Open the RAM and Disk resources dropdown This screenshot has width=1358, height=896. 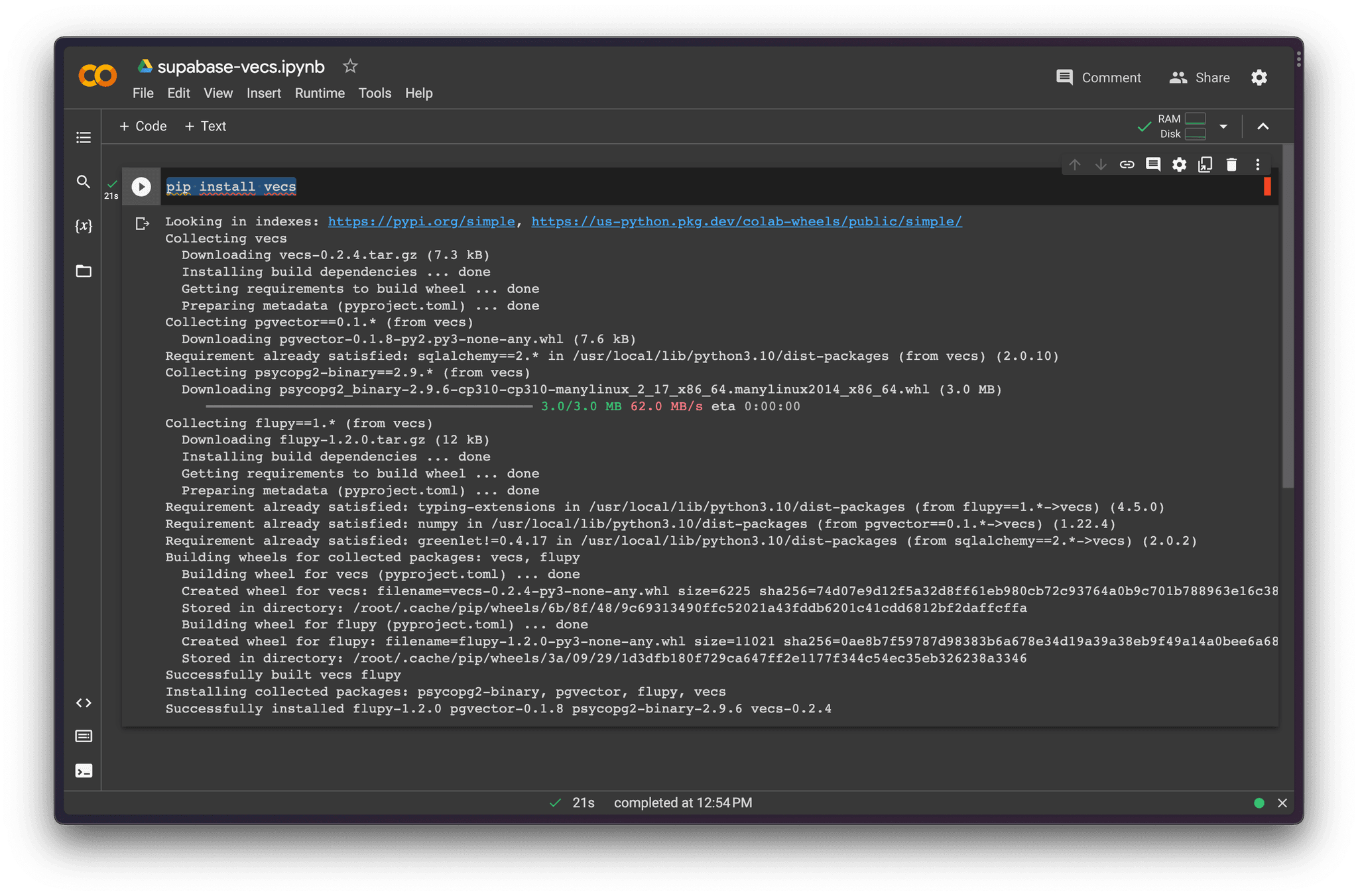pos(1224,126)
